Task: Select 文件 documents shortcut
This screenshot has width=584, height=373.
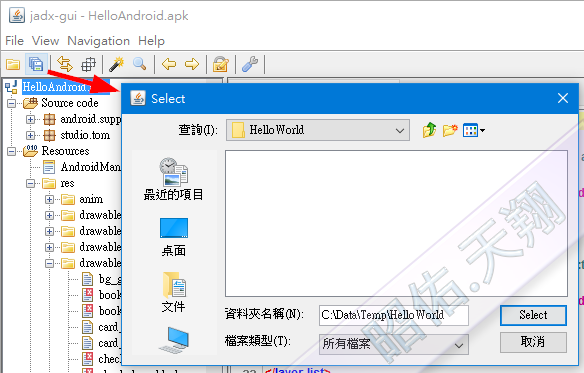Action: click(x=174, y=293)
